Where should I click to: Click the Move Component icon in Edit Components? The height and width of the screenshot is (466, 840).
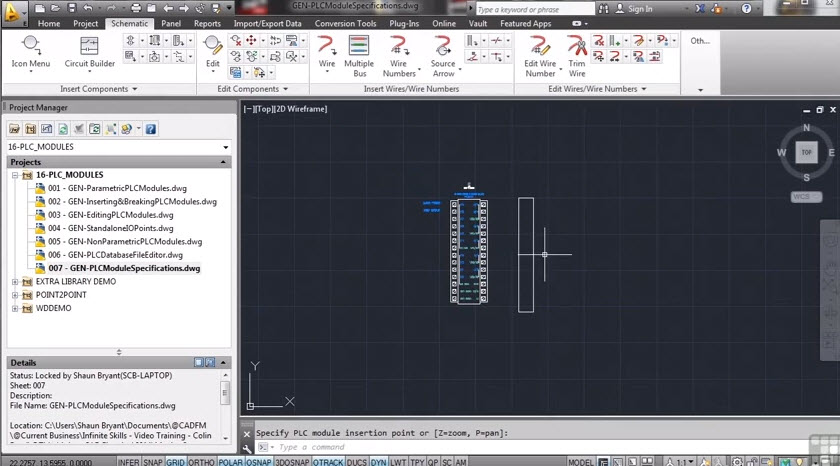(251, 41)
